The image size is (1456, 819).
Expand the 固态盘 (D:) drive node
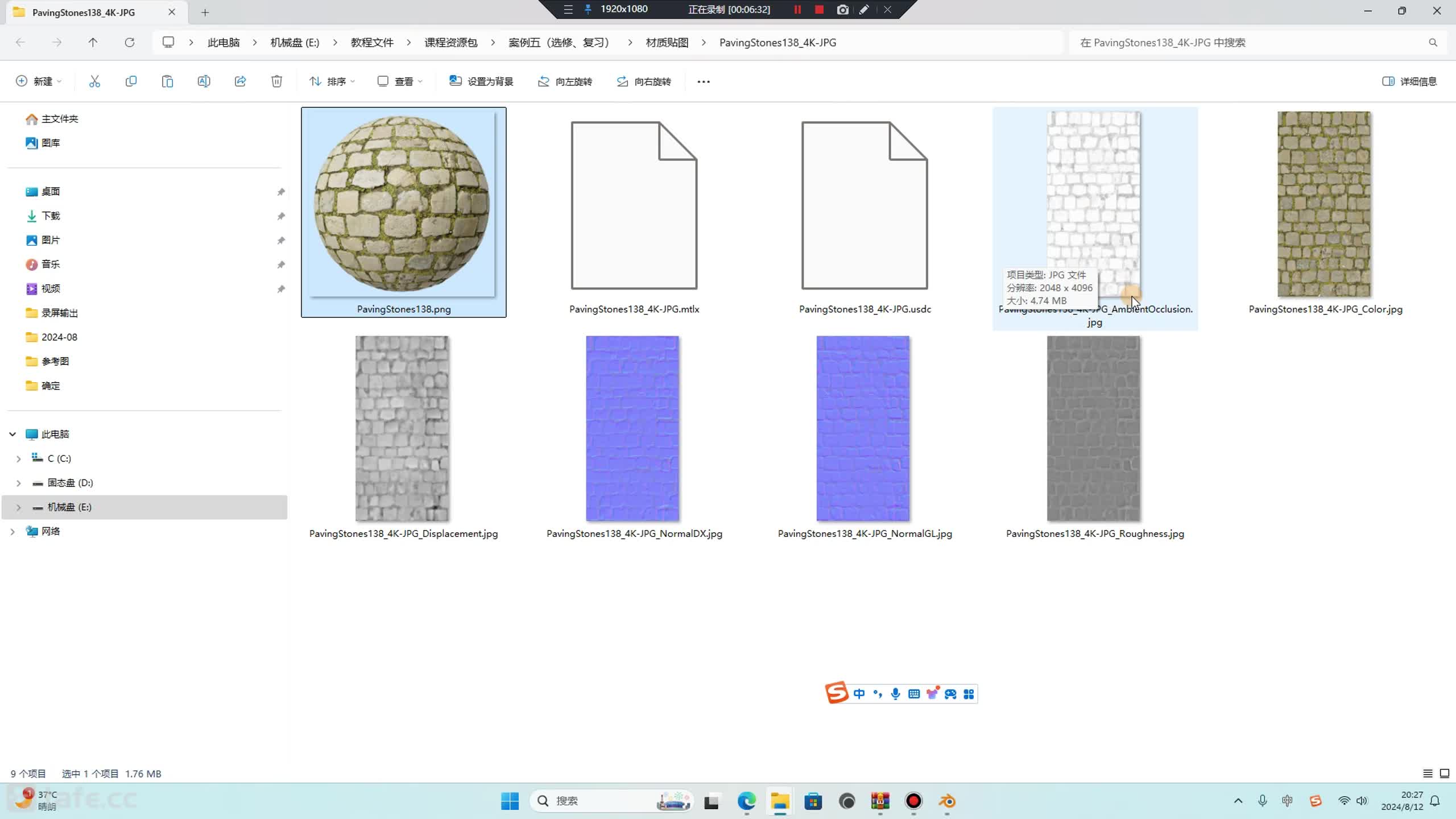pyautogui.click(x=18, y=483)
